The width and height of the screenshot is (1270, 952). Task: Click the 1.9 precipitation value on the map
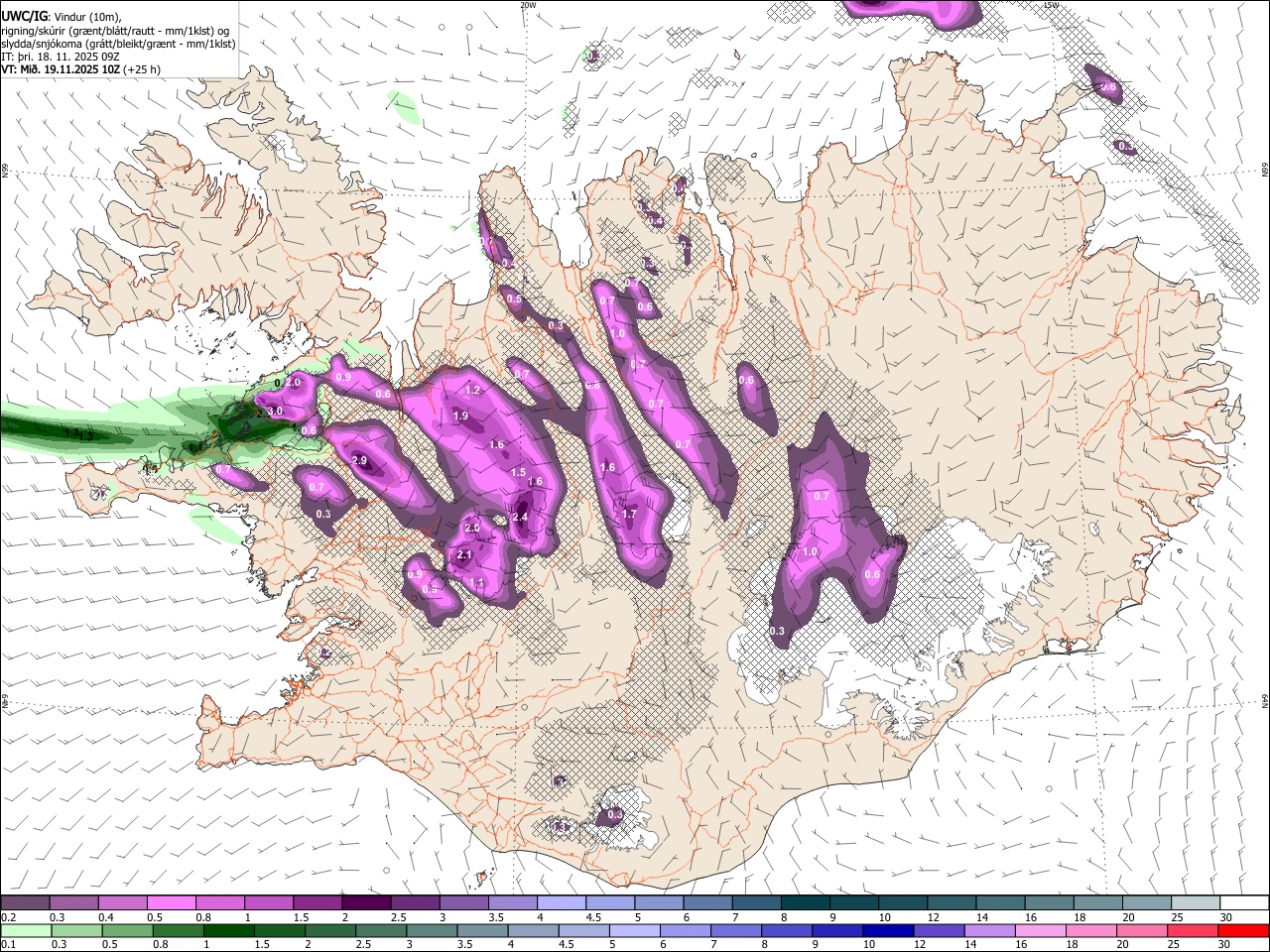pyautogui.click(x=460, y=416)
